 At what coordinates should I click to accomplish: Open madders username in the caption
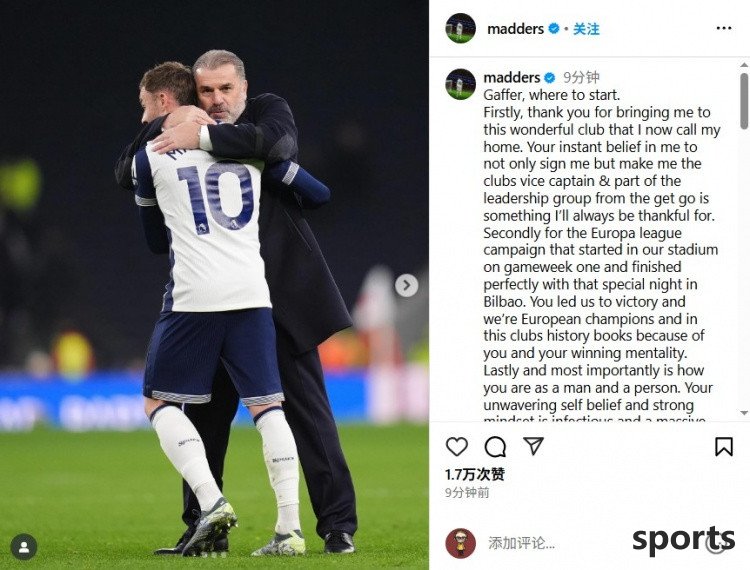click(512, 77)
